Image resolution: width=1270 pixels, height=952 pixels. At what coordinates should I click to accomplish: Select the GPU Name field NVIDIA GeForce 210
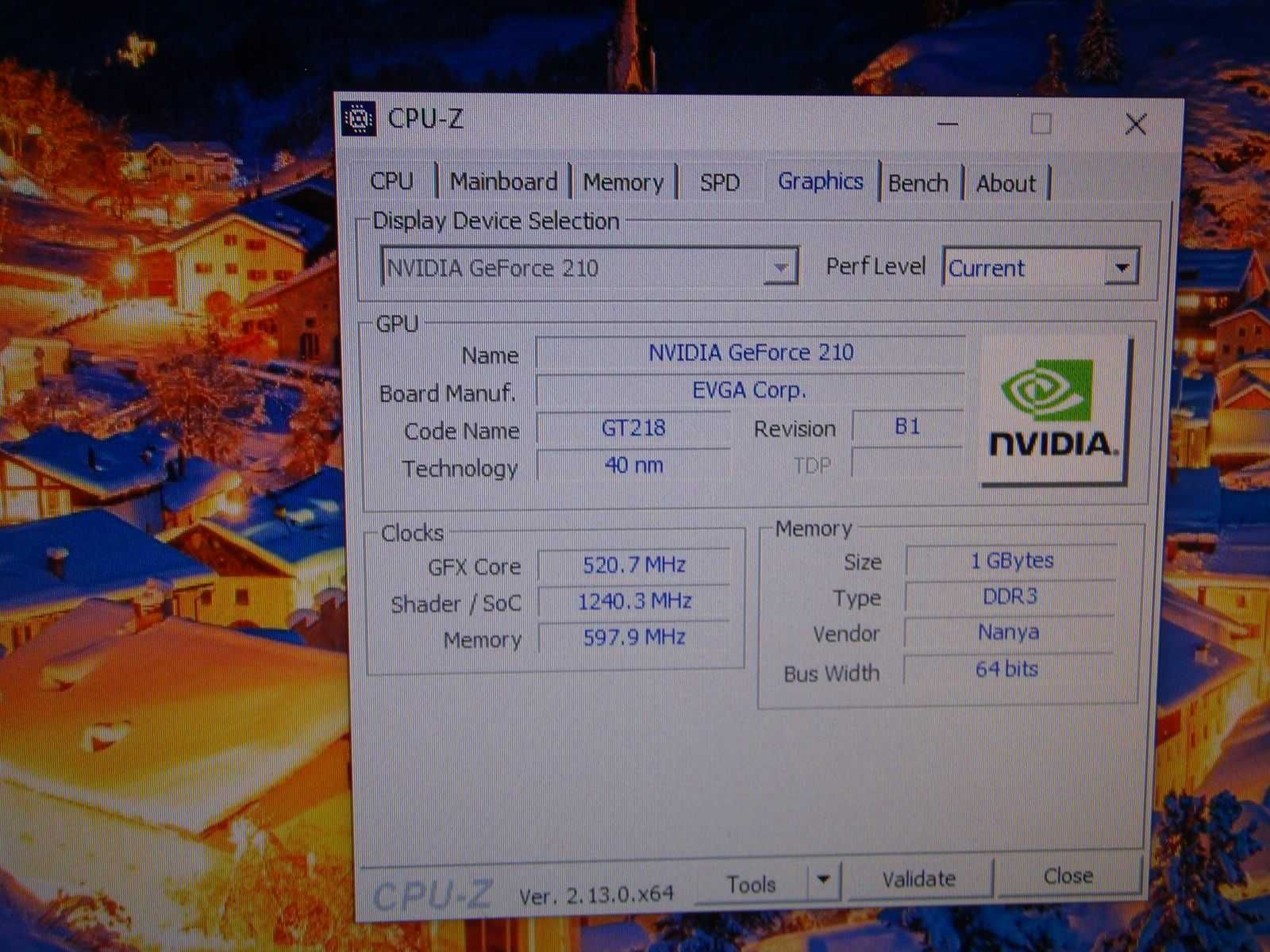751,352
